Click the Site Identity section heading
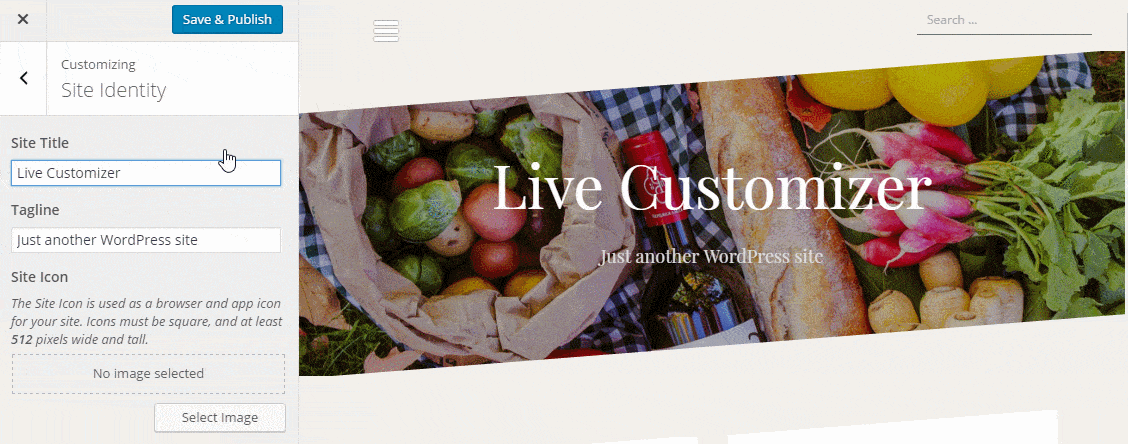The width and height of the screenshot is (1128, 444). coord(114,91)
